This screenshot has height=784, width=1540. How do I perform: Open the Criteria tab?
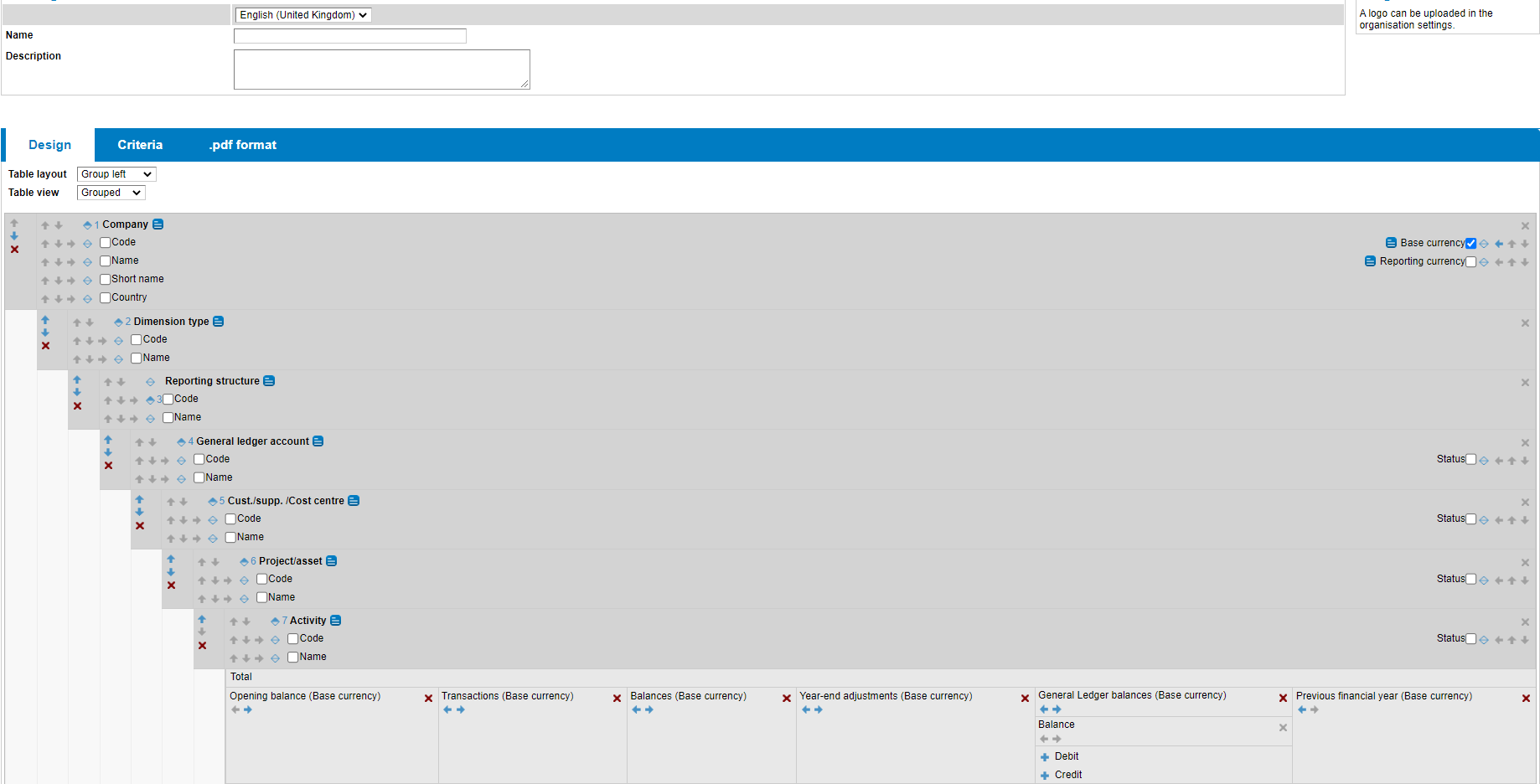click(140, 145)
